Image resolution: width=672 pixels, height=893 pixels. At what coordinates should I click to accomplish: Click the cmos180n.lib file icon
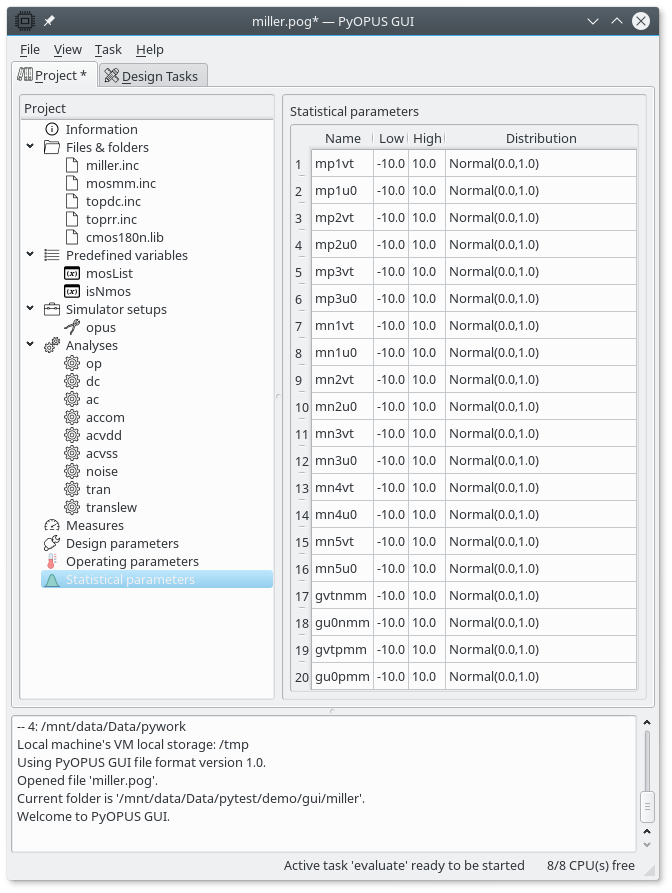click(x=72, y=237)
